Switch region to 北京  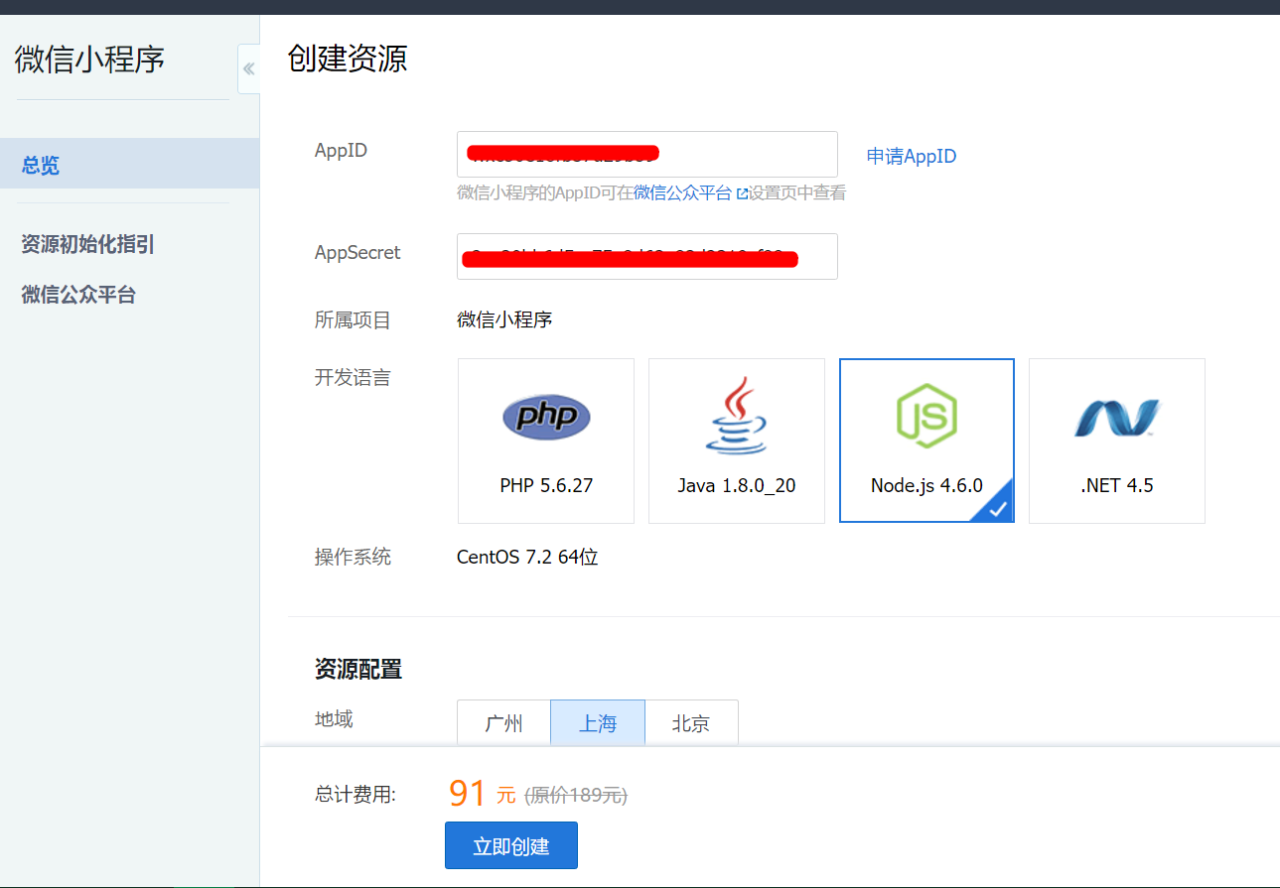click(691, 723)
